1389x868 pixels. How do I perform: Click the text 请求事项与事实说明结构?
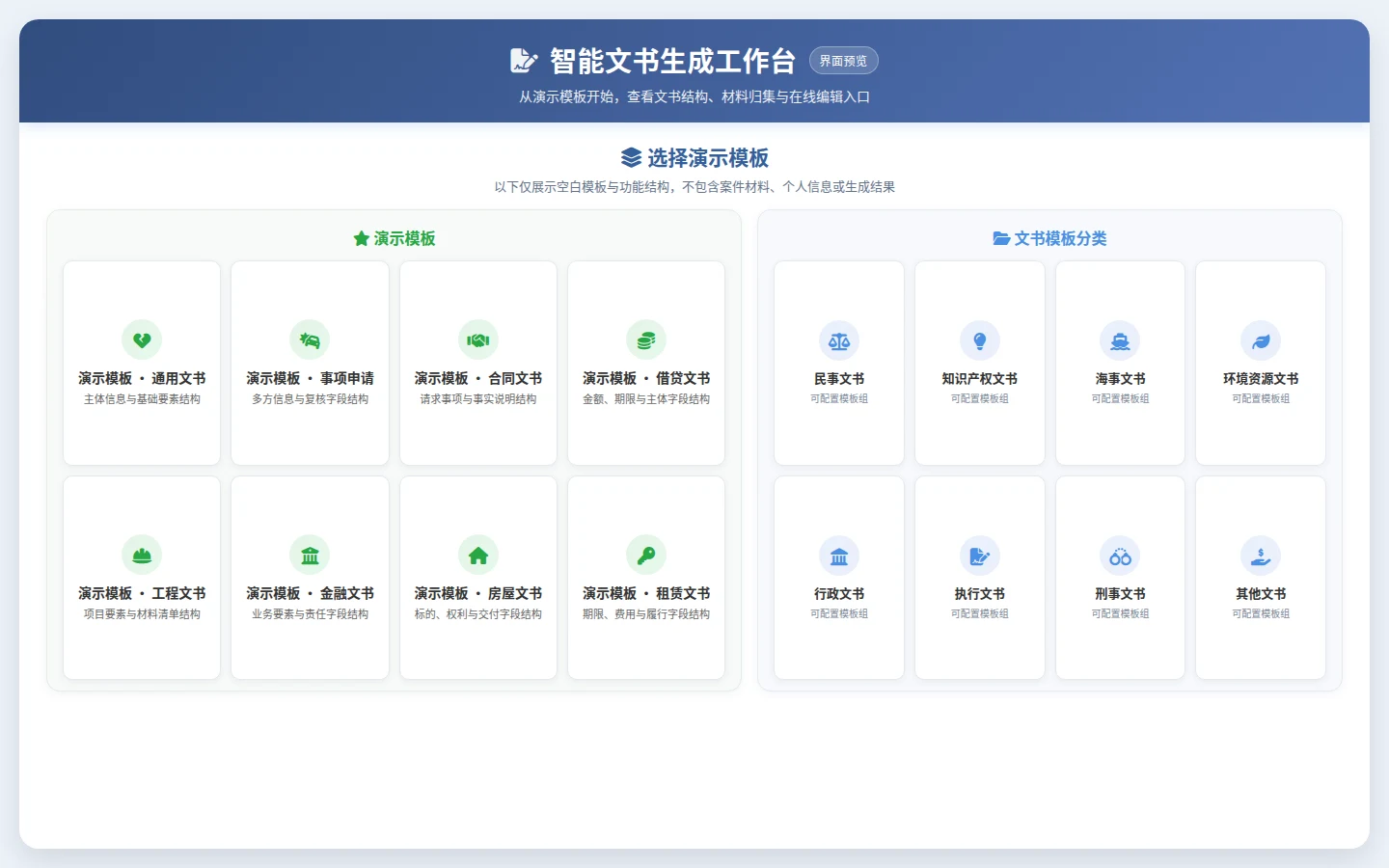478,399
